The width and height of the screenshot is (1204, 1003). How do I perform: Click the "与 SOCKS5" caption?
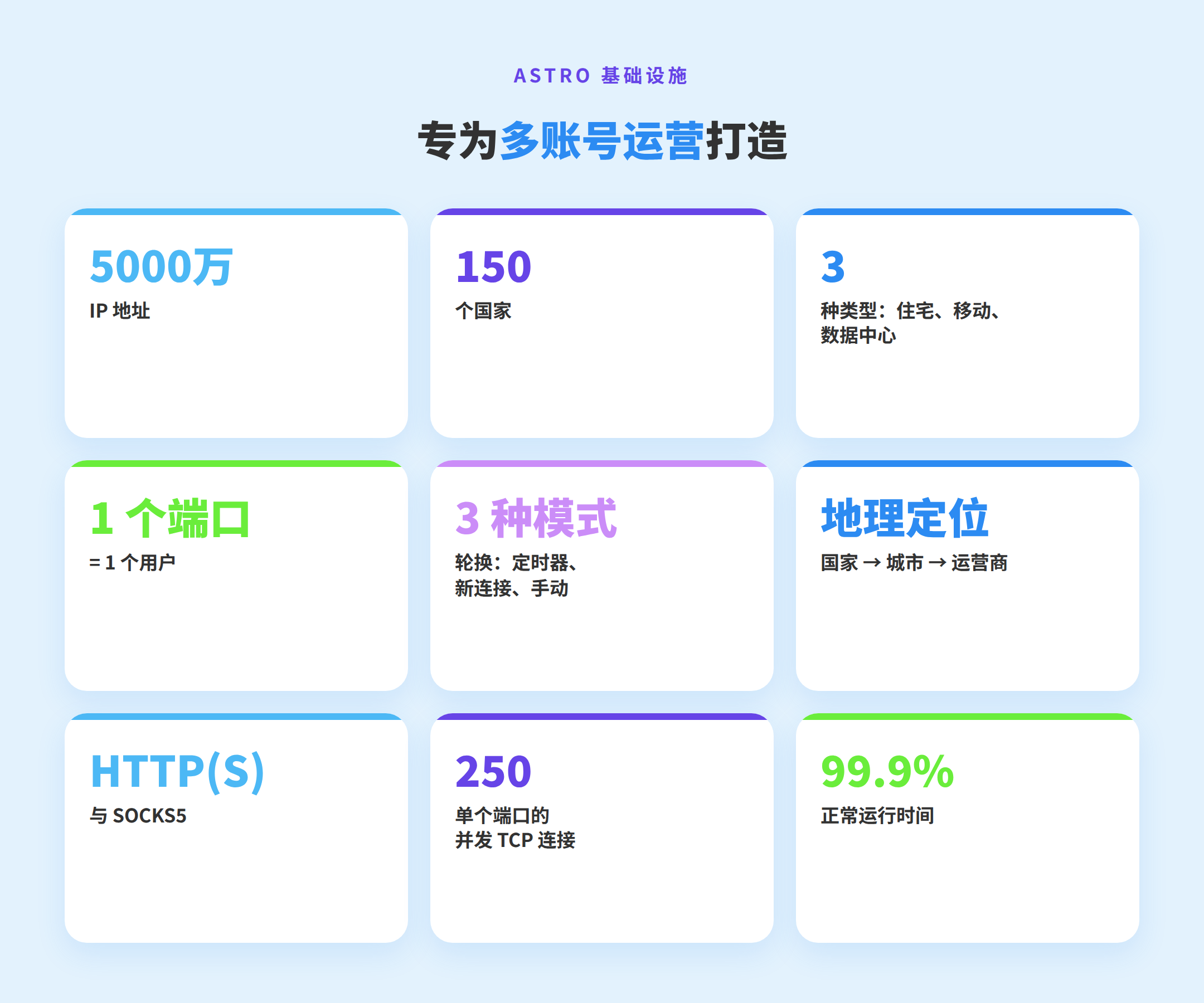coord(138,816)
